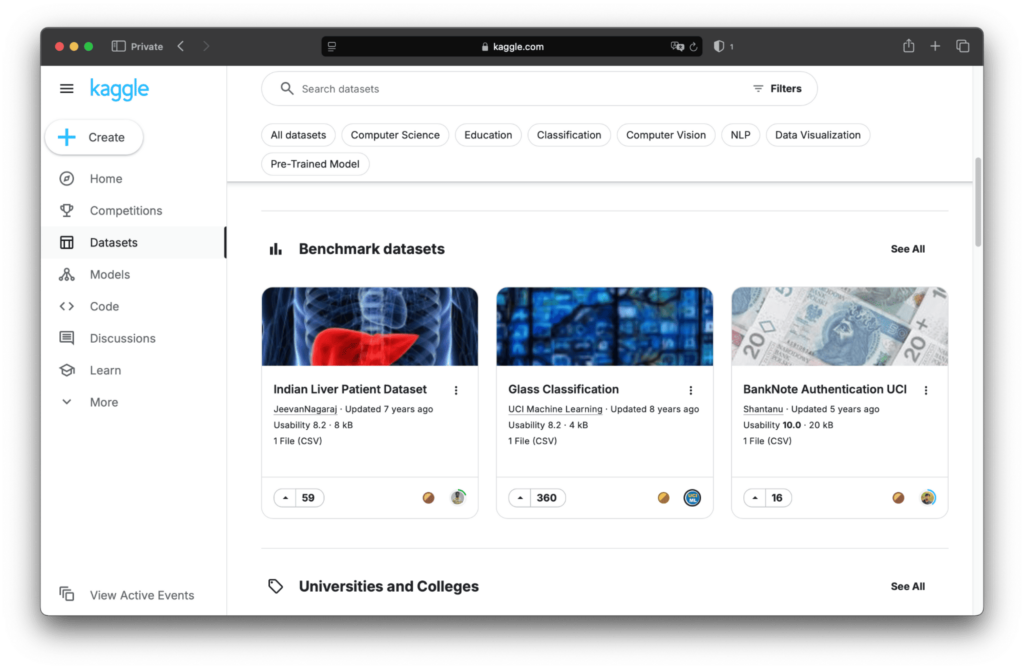Screen dimensions: 1024x669
Task: Toggle Safari's sidebar panel button
Action: coord(118,46)
